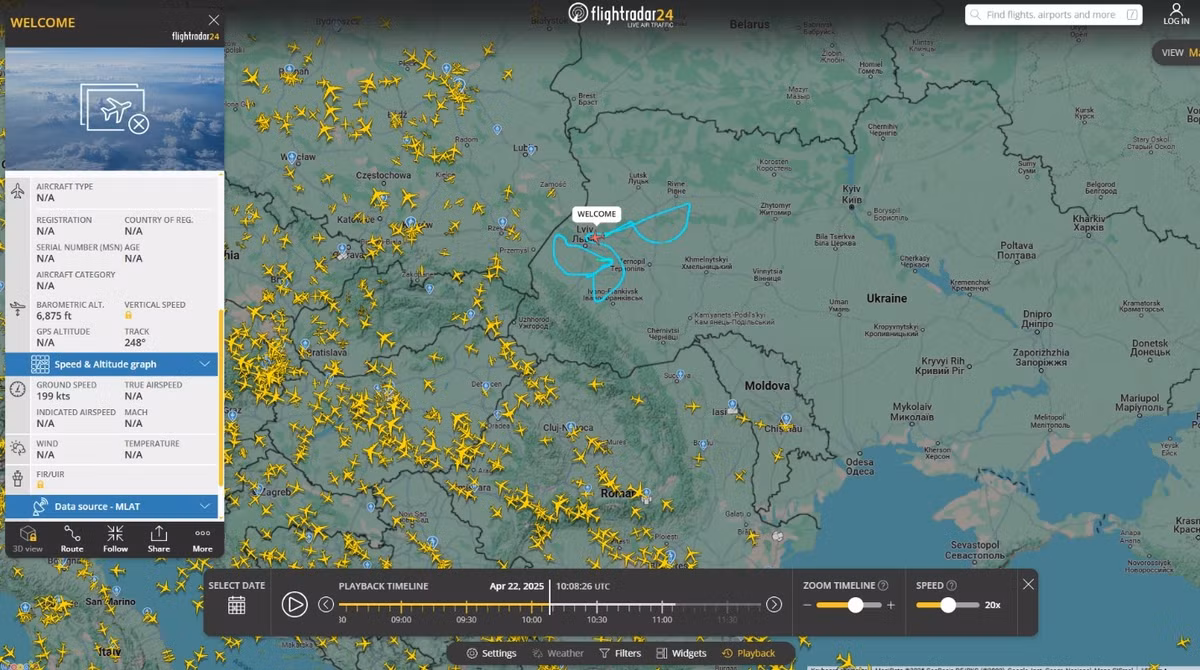Viewport: 1200px width, 670px height.
Task: Open Filters using the funnel icon
Action: pyautogui.click(x=620, y=652)
